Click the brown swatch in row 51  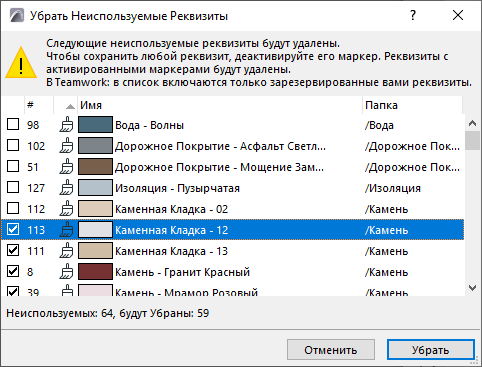[x=95, y=167]
